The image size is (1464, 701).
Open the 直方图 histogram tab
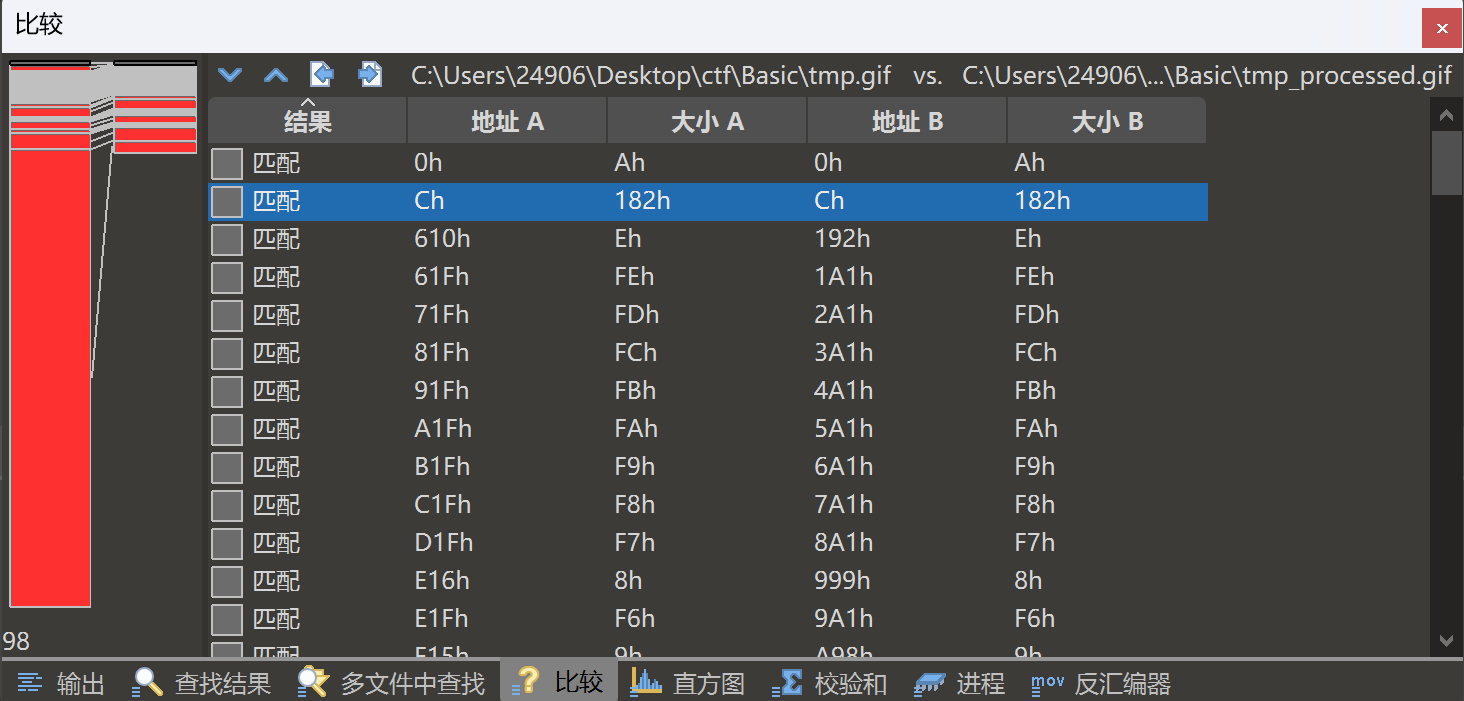coord(688,683)
